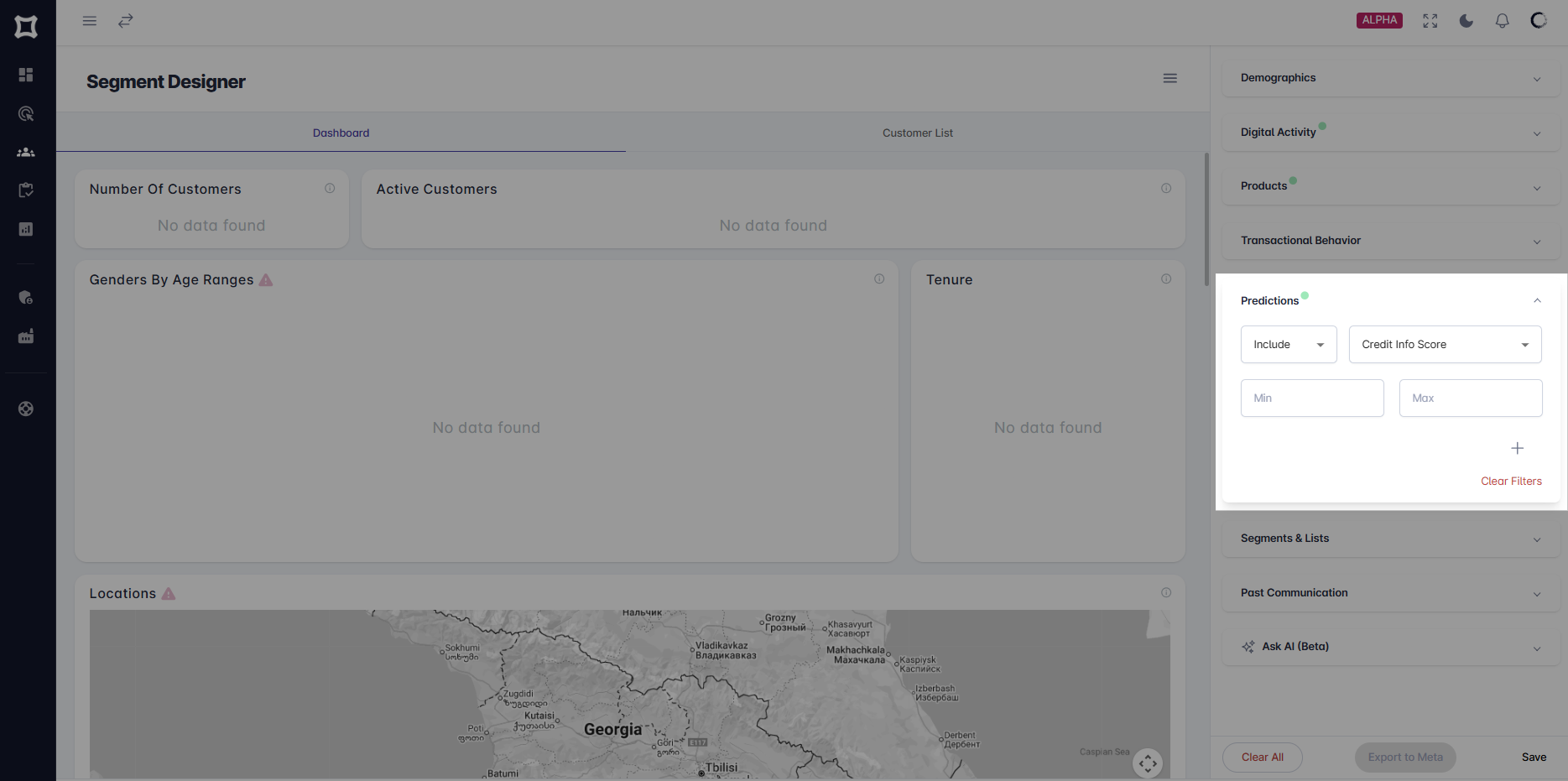The image size is (1568, 781).
Task: Click the Min value input field
Action: tap(1311, 398)
